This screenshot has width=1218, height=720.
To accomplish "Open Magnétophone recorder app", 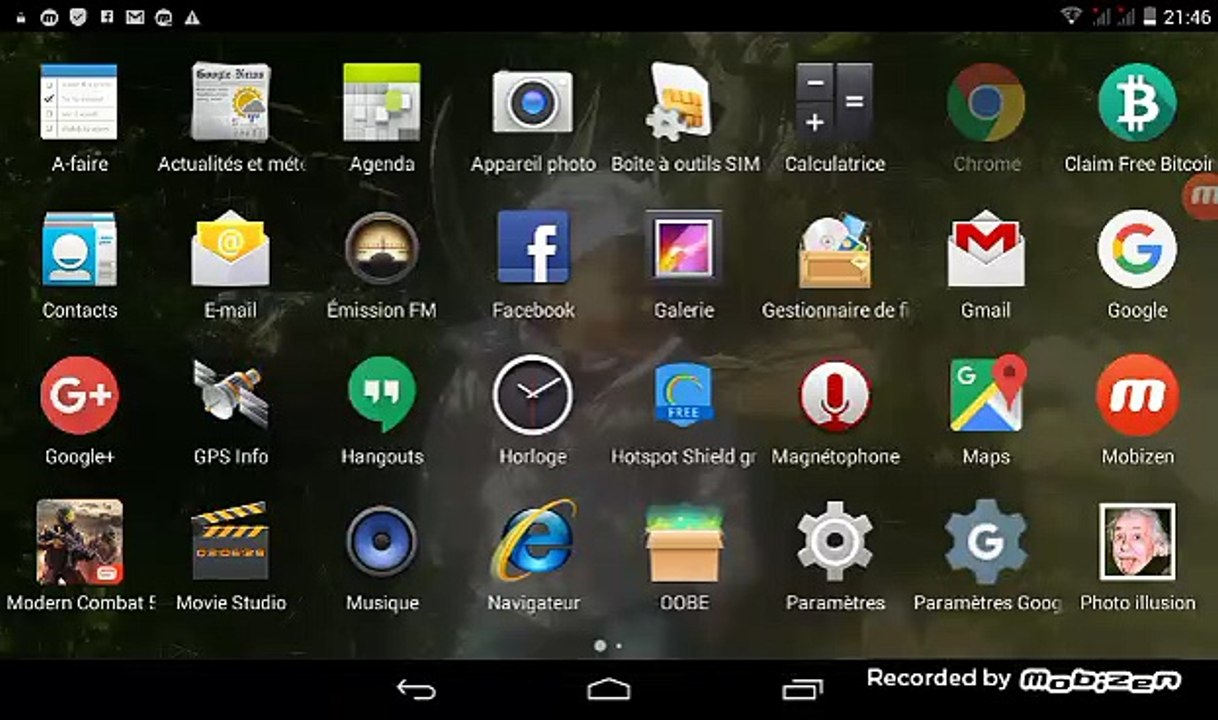I will pyautogui.click(x=835, y=395).
